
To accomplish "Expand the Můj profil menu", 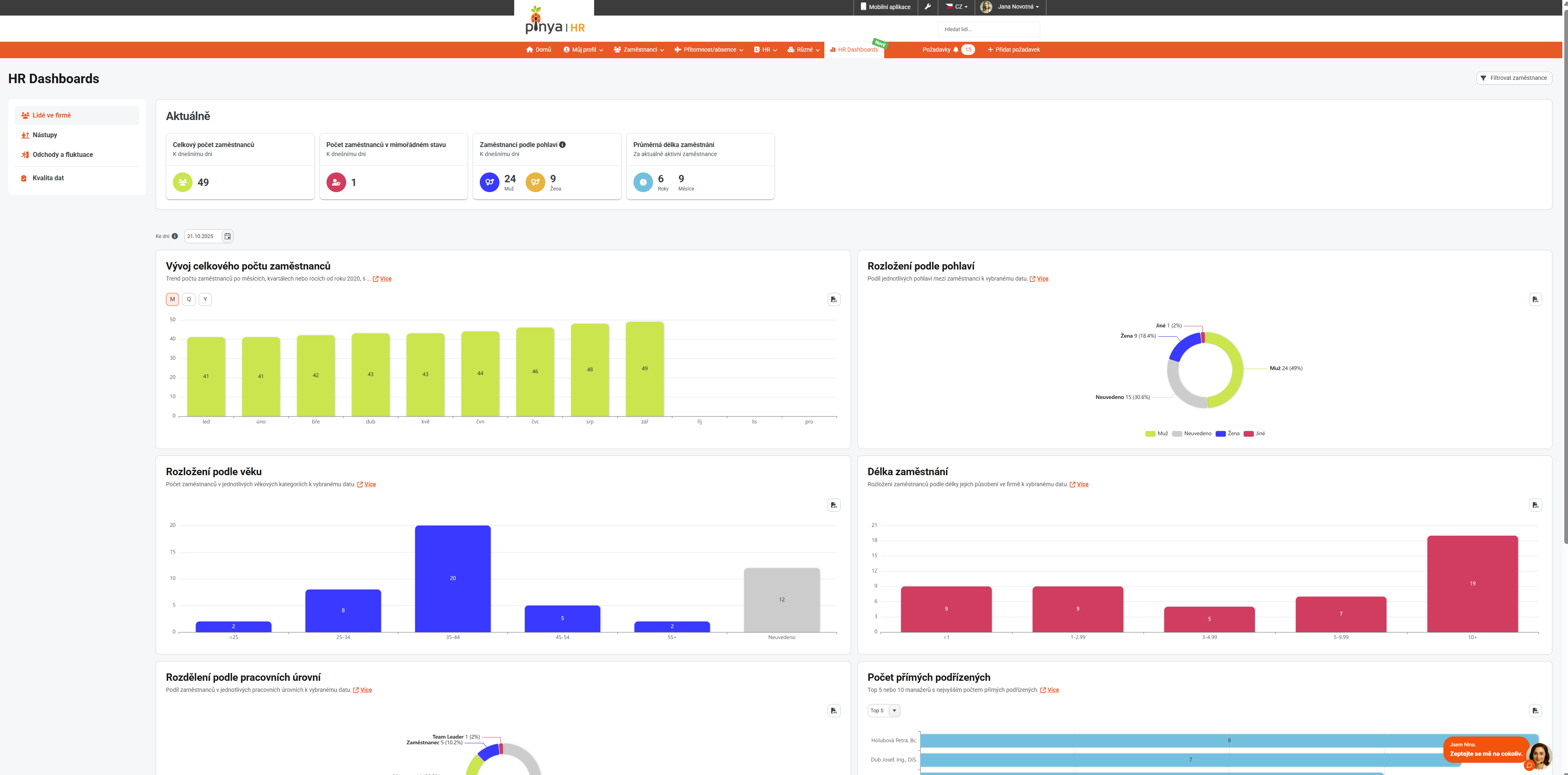I will click(583, 50).
